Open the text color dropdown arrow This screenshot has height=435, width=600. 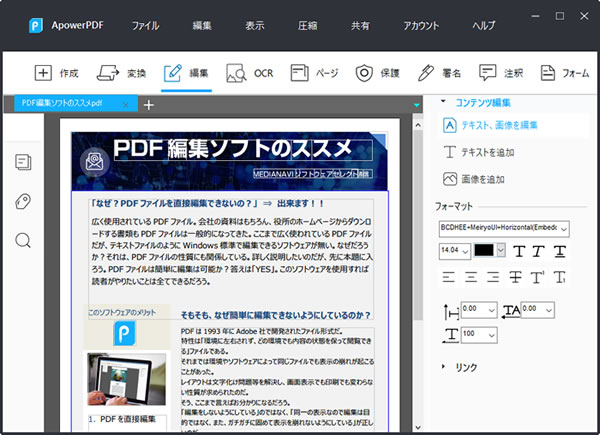[501, 250]
